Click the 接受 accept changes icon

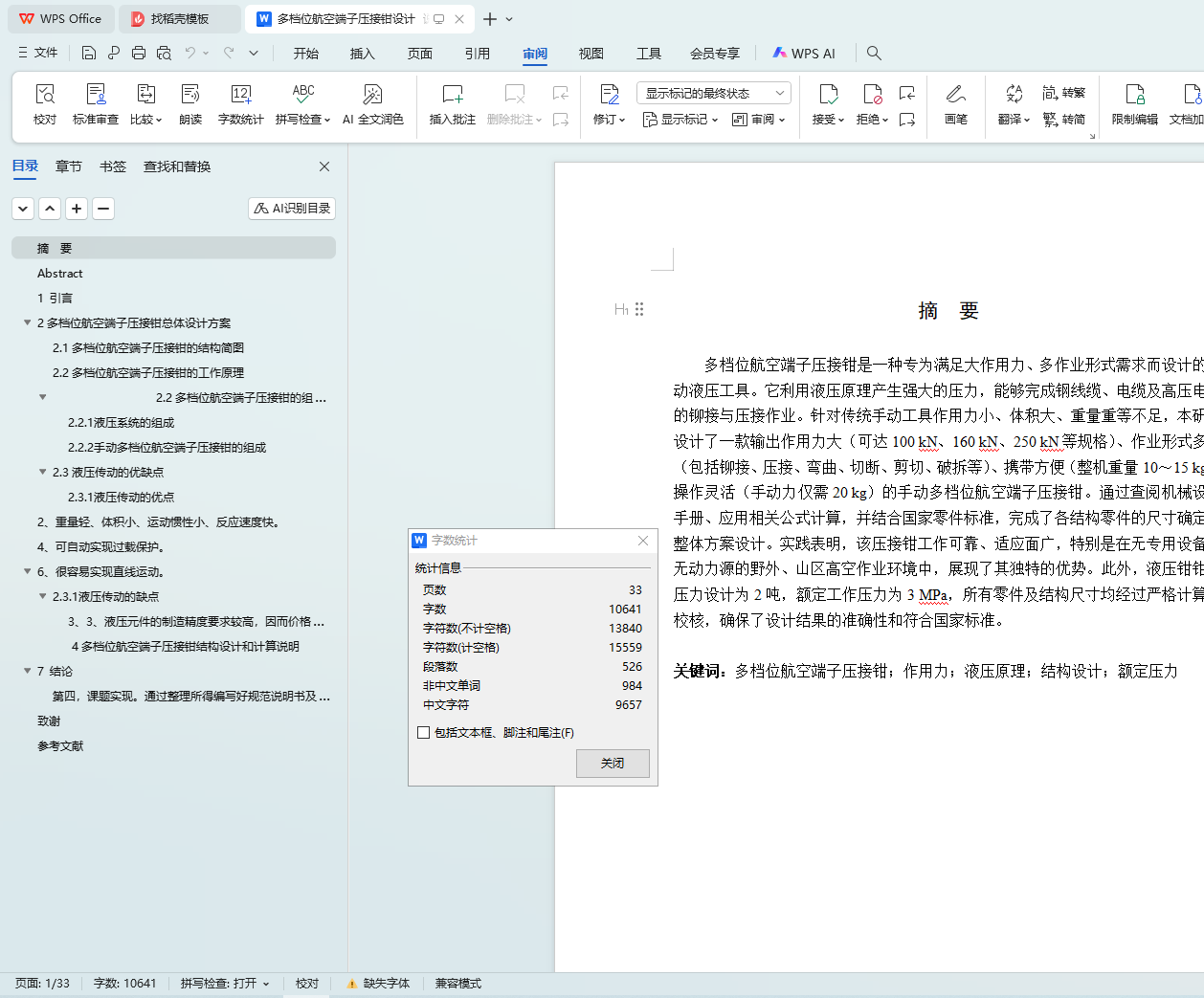point(828,94)
